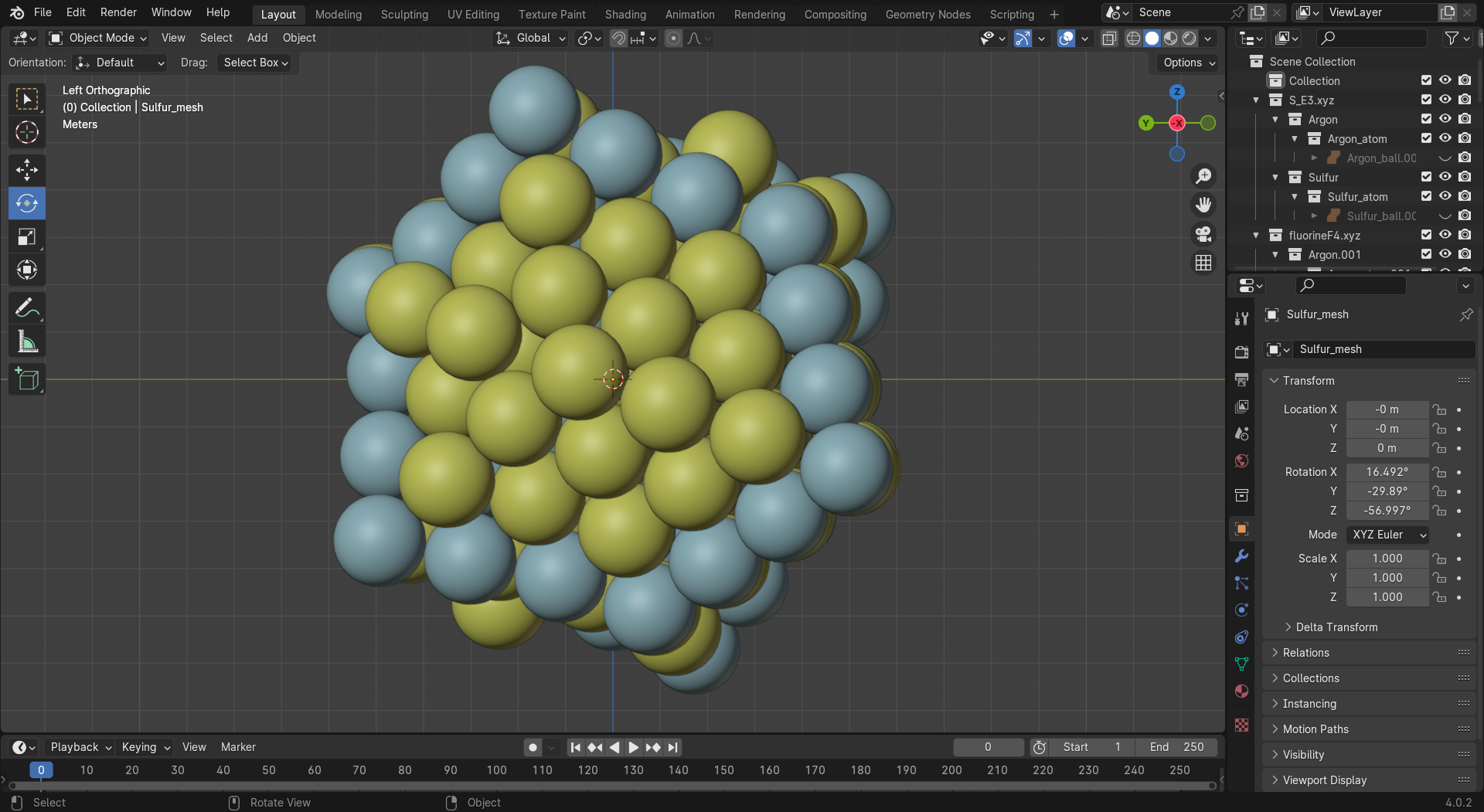This screenshot has height=812, width=1484.
Task: Hide the Argon collection with the eye icon
Action: (1445, 119)
